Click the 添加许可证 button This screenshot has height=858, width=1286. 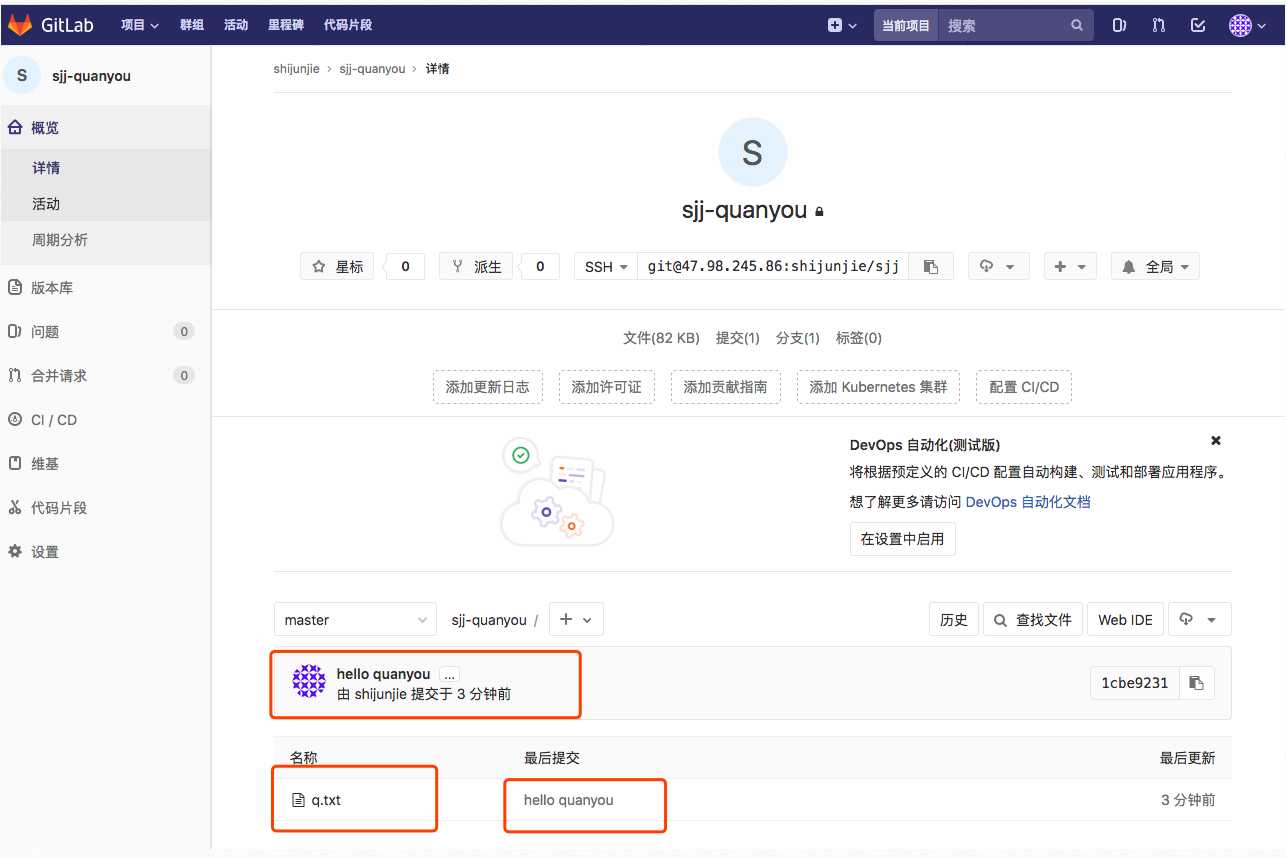tap(607, 387)
